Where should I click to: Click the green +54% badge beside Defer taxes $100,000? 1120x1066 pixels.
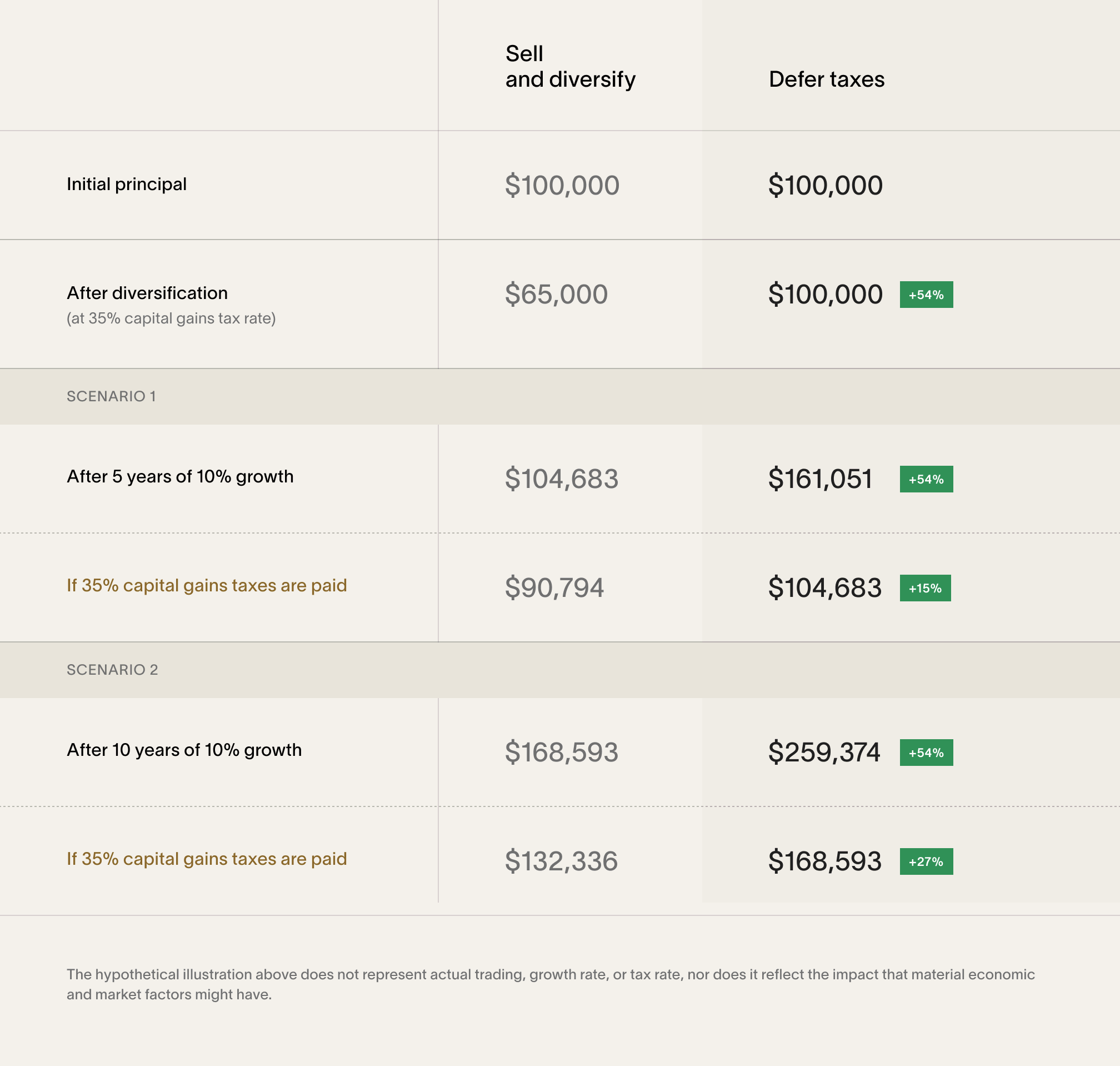click(x=926, y=295)
